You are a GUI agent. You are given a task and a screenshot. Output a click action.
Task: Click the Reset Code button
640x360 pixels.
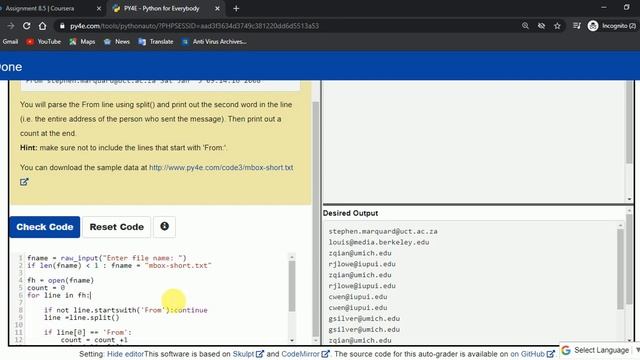(x=117, y=227)
